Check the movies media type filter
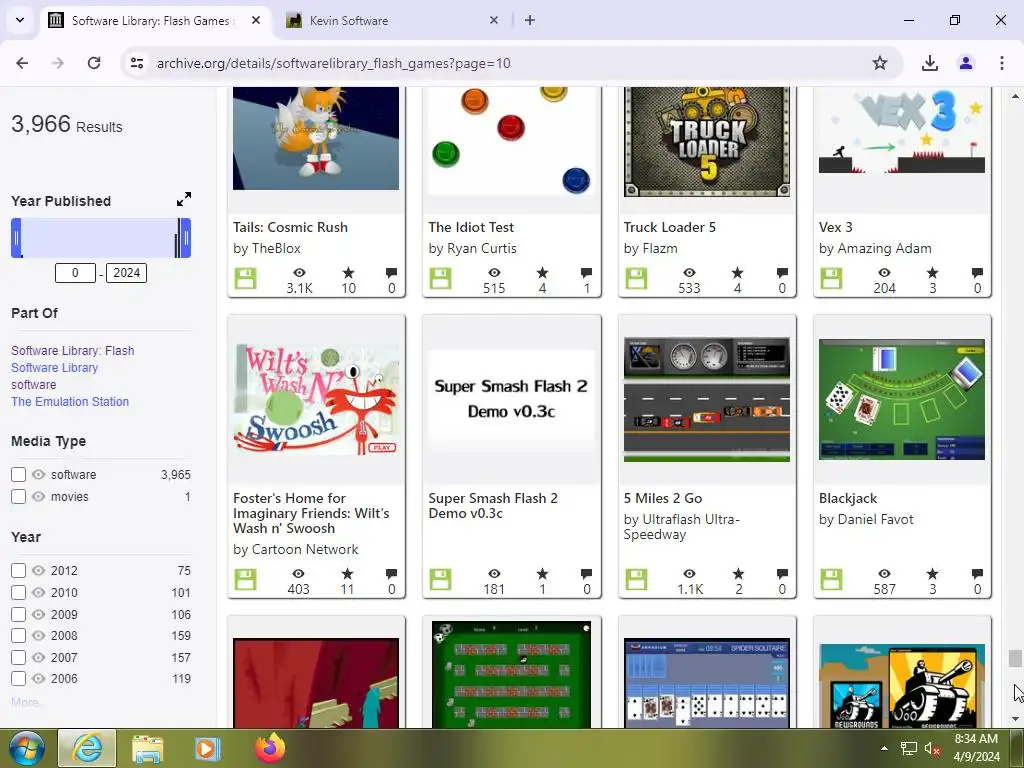1024x768 pixels. click(x=18, y=497)
